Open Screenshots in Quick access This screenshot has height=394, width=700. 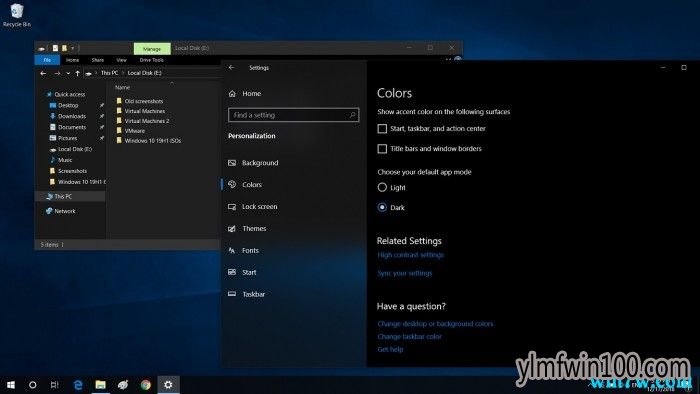(68, 171)
